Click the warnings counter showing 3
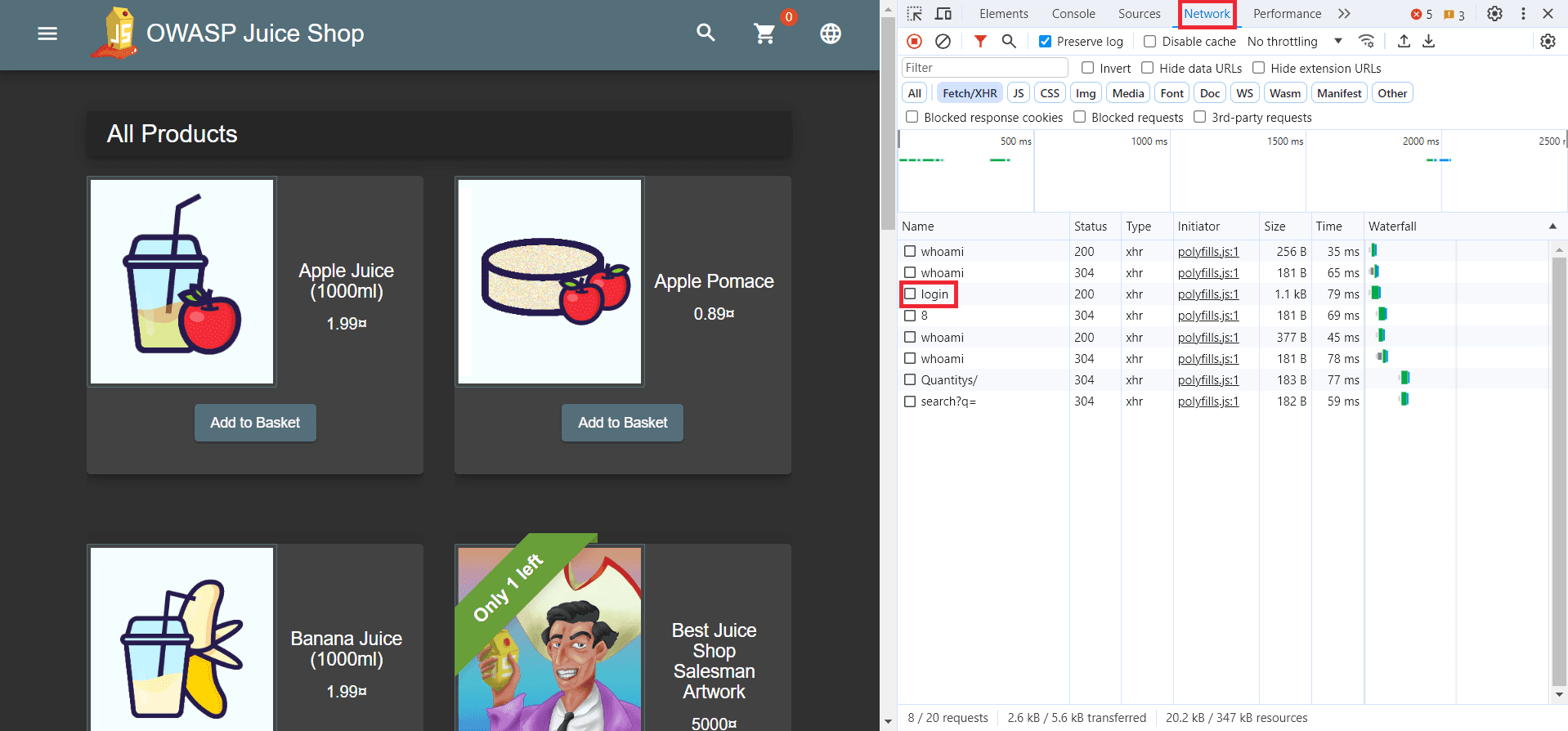Viewport: 1568px width, 731px height. coord(1454,14)
